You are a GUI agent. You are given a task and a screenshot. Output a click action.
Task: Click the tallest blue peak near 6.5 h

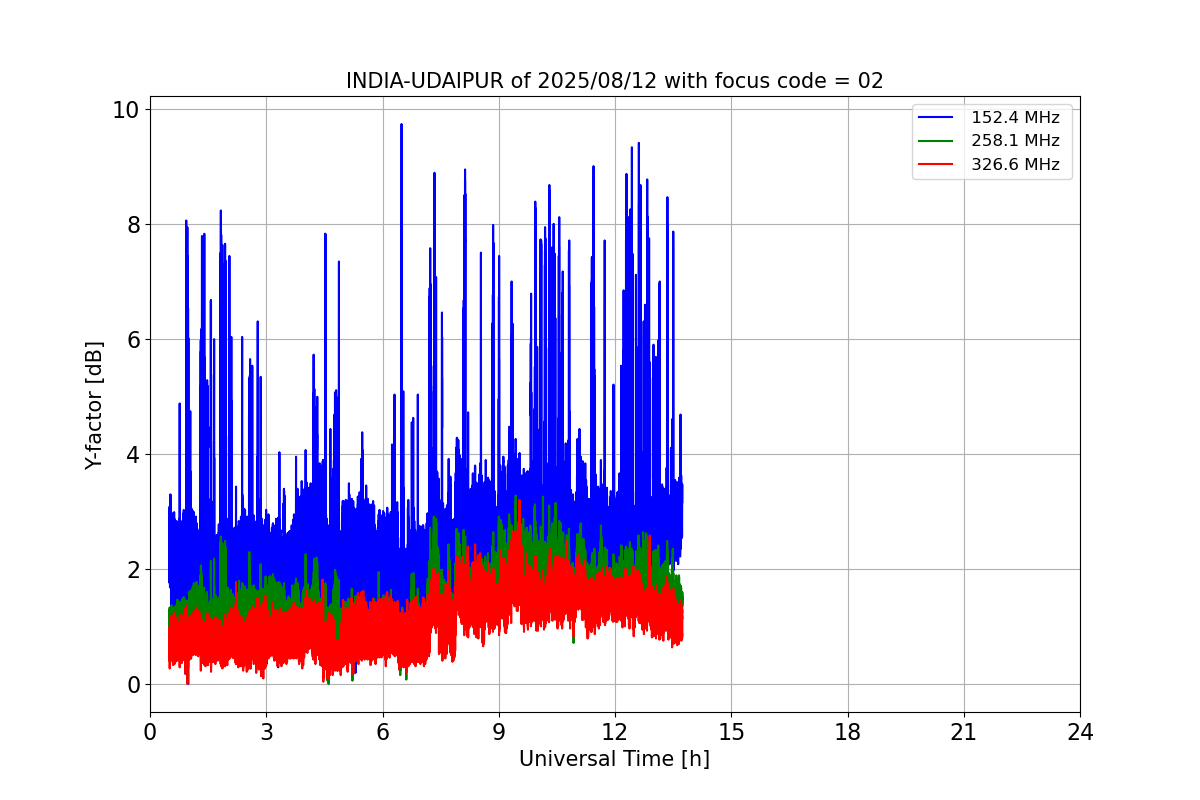401,126
